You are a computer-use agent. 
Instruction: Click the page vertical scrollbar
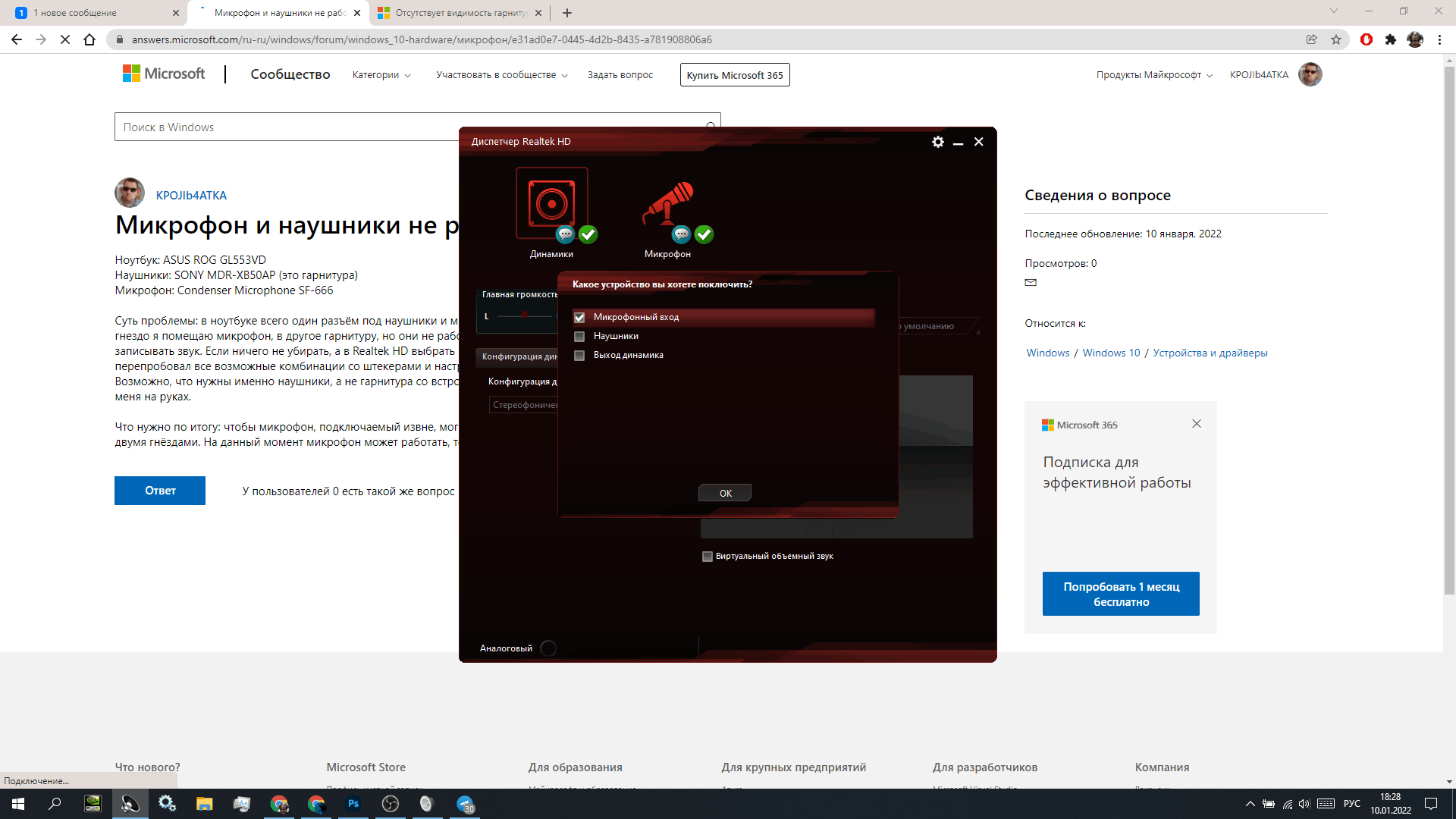[1449, 330]
